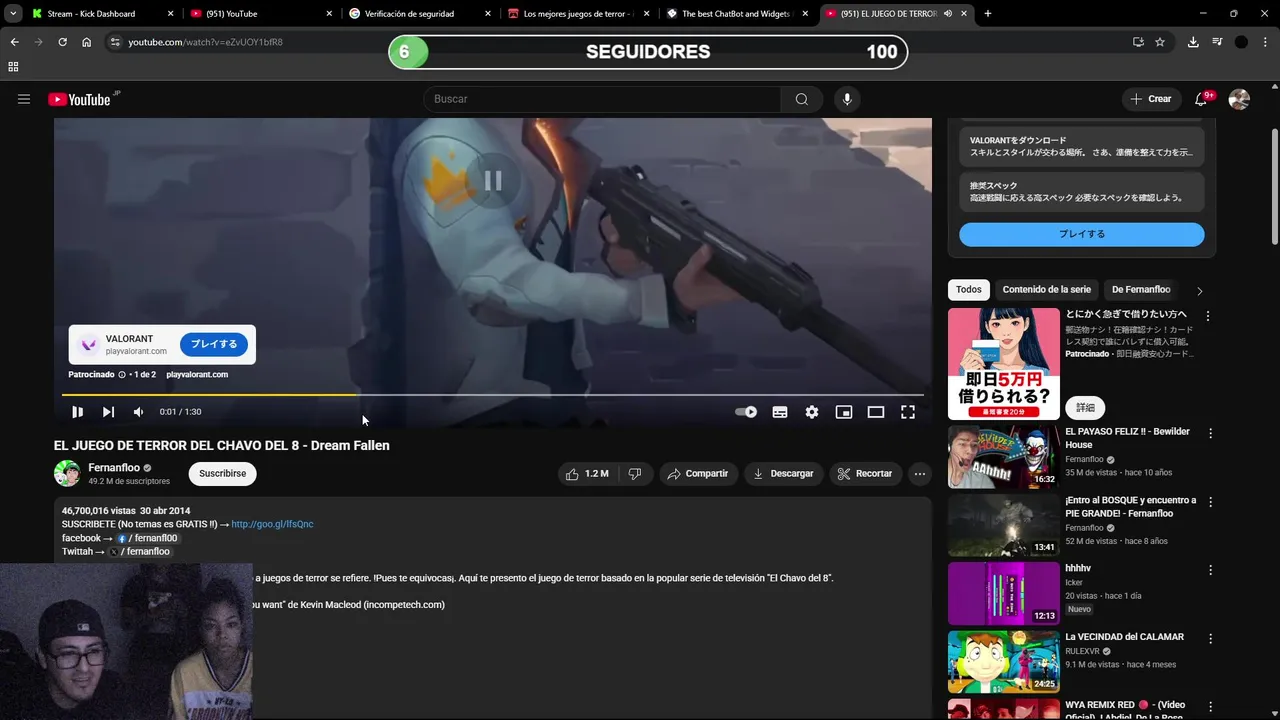Screen dimensions: 1280x720
Task: Switch to Verificación de seguridad tab
Action: click(421, 14)
